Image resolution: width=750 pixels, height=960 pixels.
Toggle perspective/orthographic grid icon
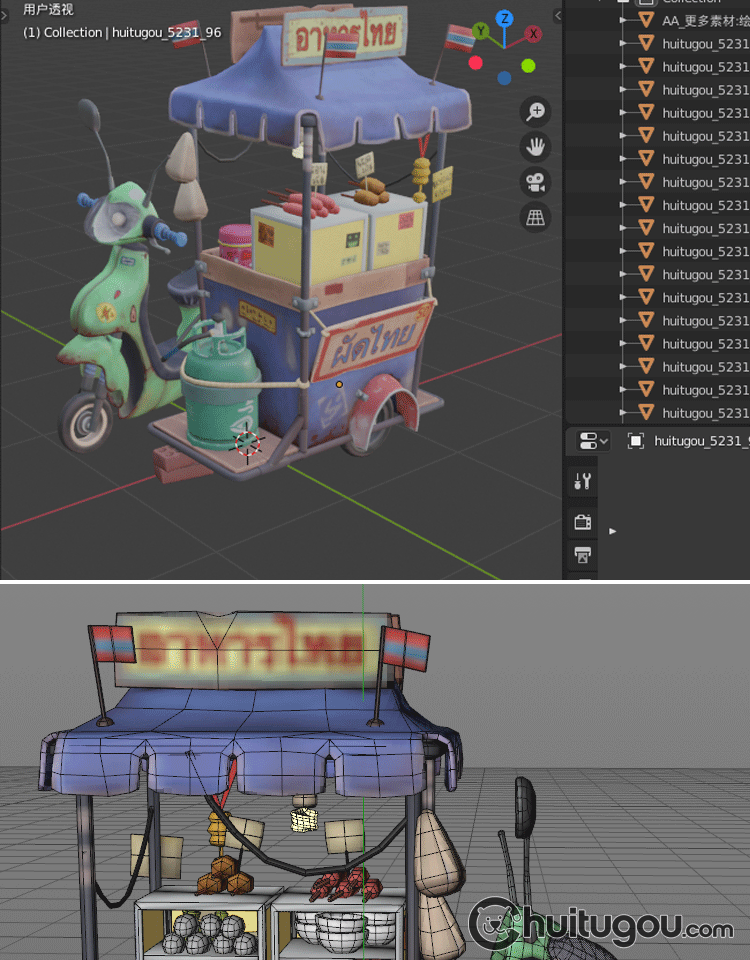(536, 217)
